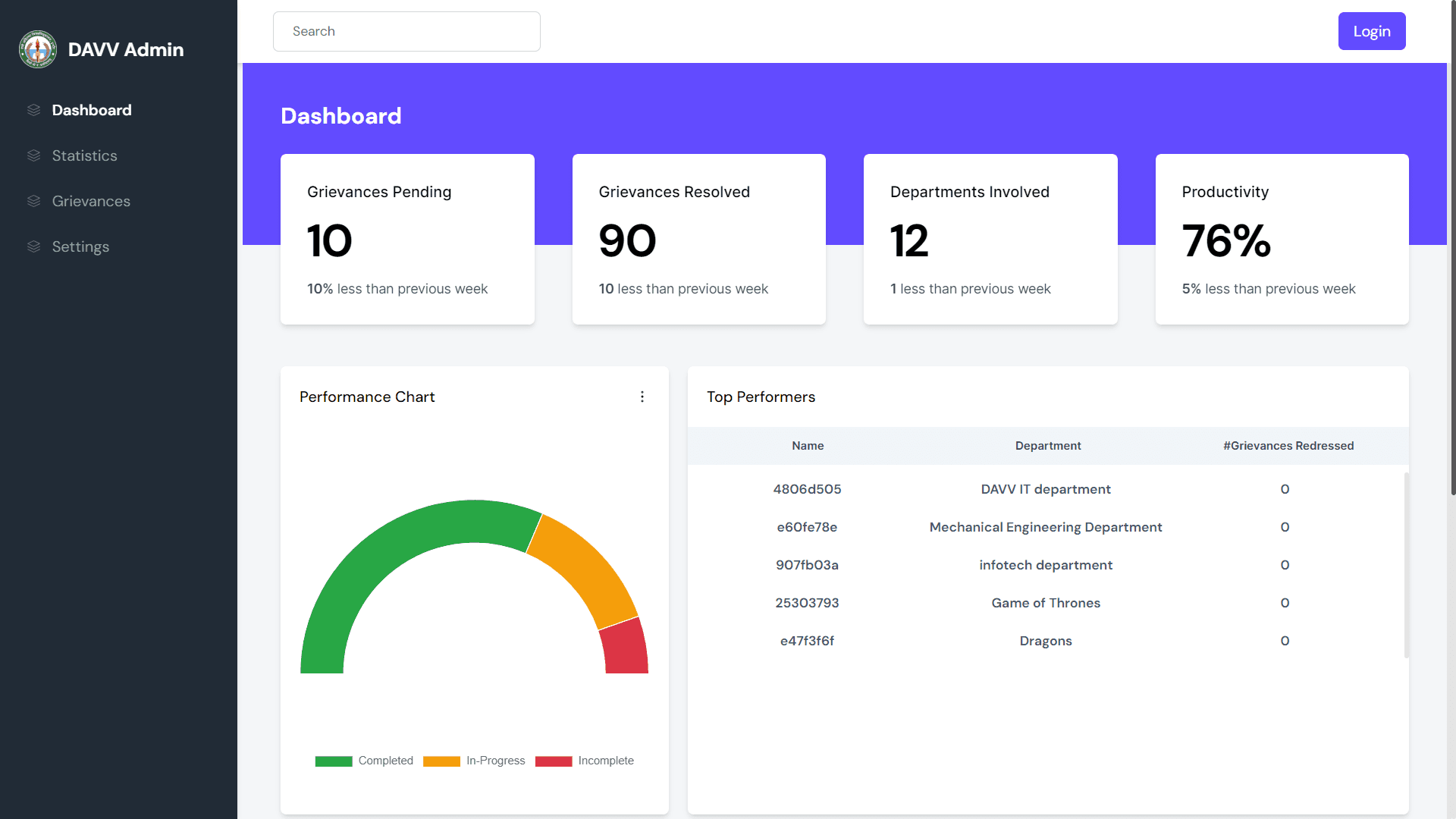Click the #Grievances Redressed column header

pyautogui.click(x=1288, y=446)
